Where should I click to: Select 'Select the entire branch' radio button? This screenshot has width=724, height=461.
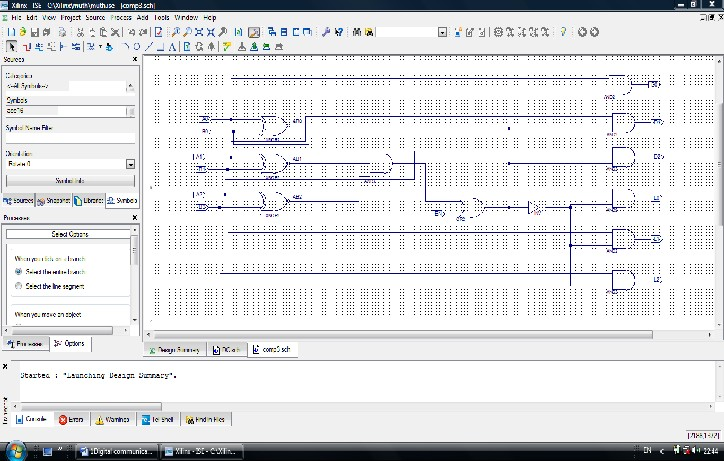18,272
